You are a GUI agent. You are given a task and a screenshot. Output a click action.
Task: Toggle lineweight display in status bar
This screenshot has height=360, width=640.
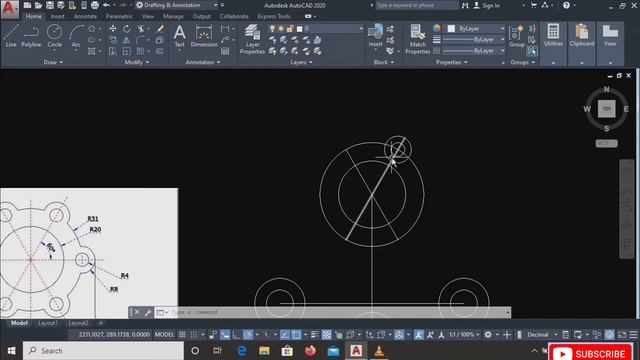tap(315, 335)
